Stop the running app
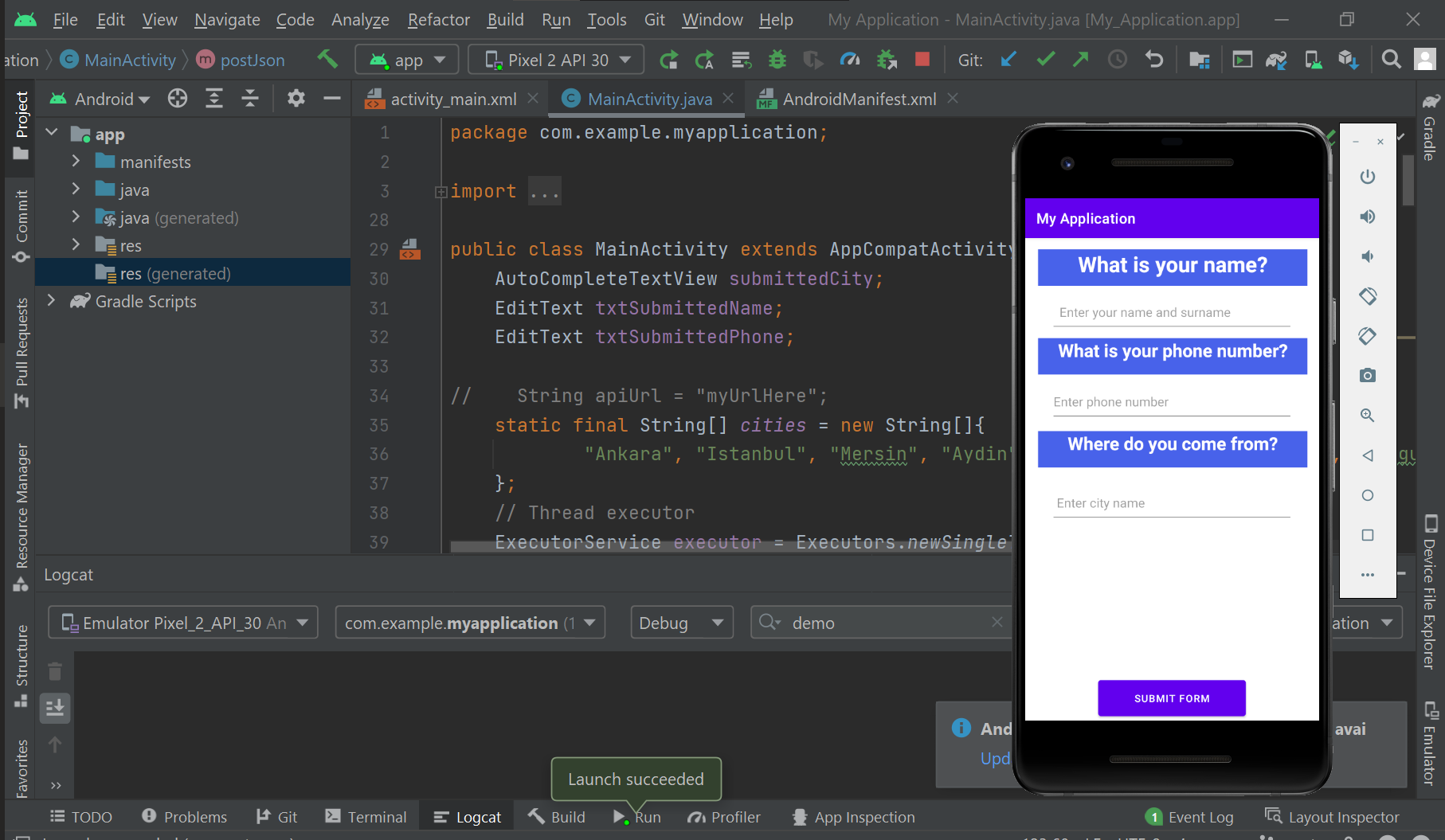Screen dimensions: 1445x840 [x=922, y=59]
